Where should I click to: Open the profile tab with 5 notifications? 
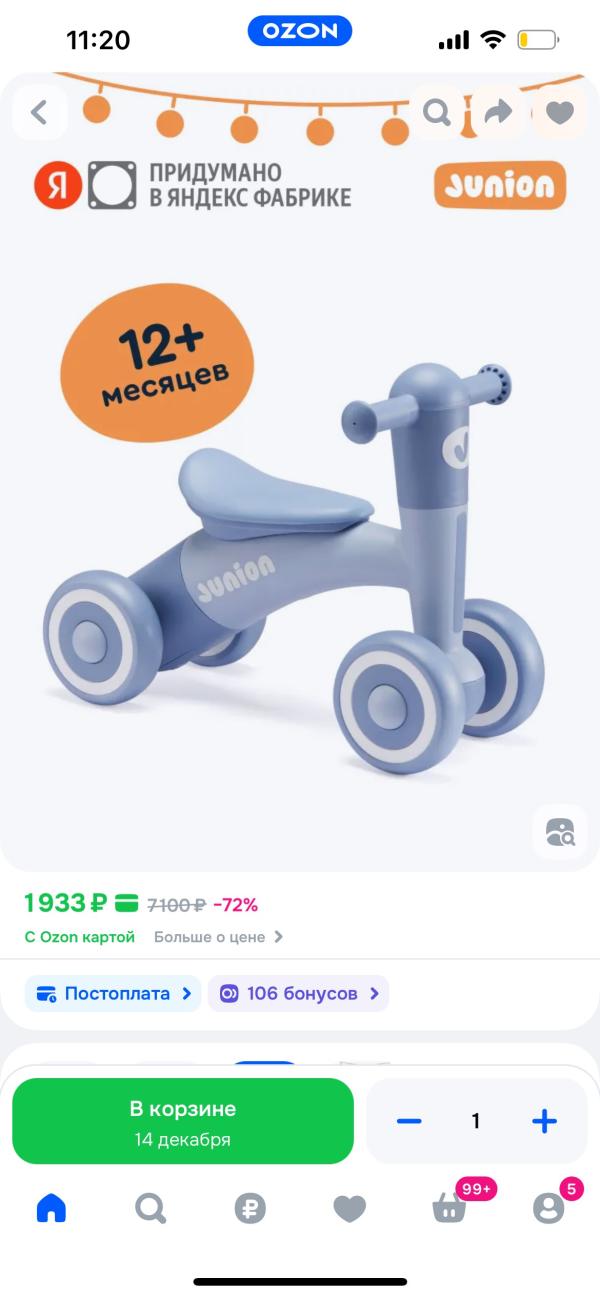click(549, 1207)
